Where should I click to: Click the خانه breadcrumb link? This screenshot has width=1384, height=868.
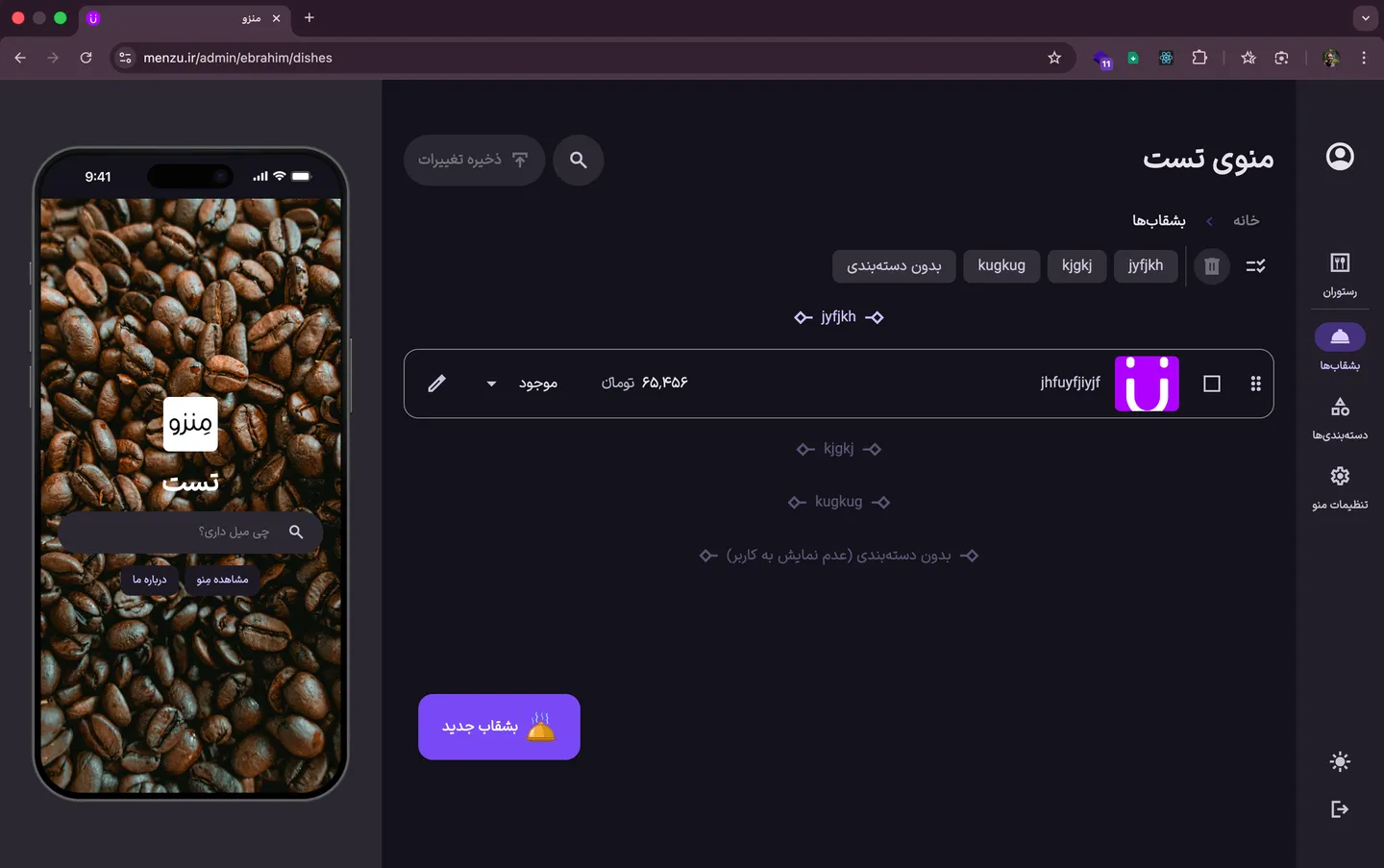tap(1246, 221)
